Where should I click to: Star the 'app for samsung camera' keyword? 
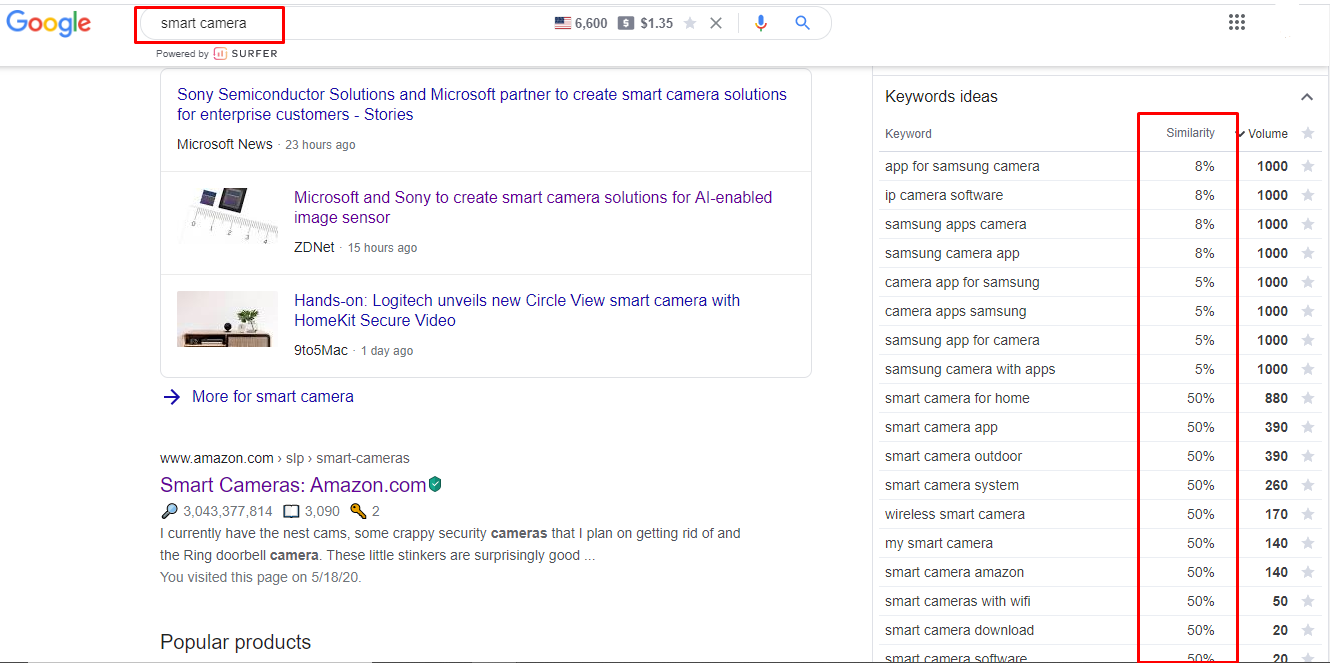1308,166
